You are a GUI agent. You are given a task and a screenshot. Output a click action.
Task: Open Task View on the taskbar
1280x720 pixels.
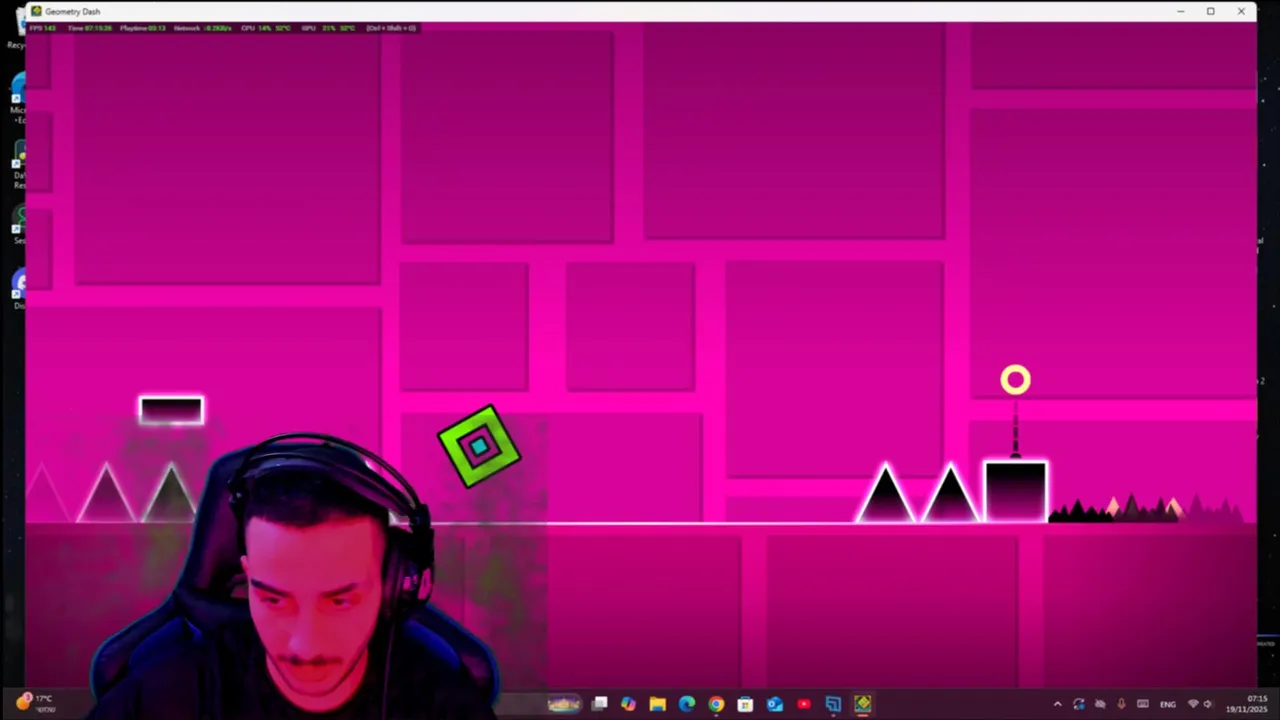[x=599, y=704]
